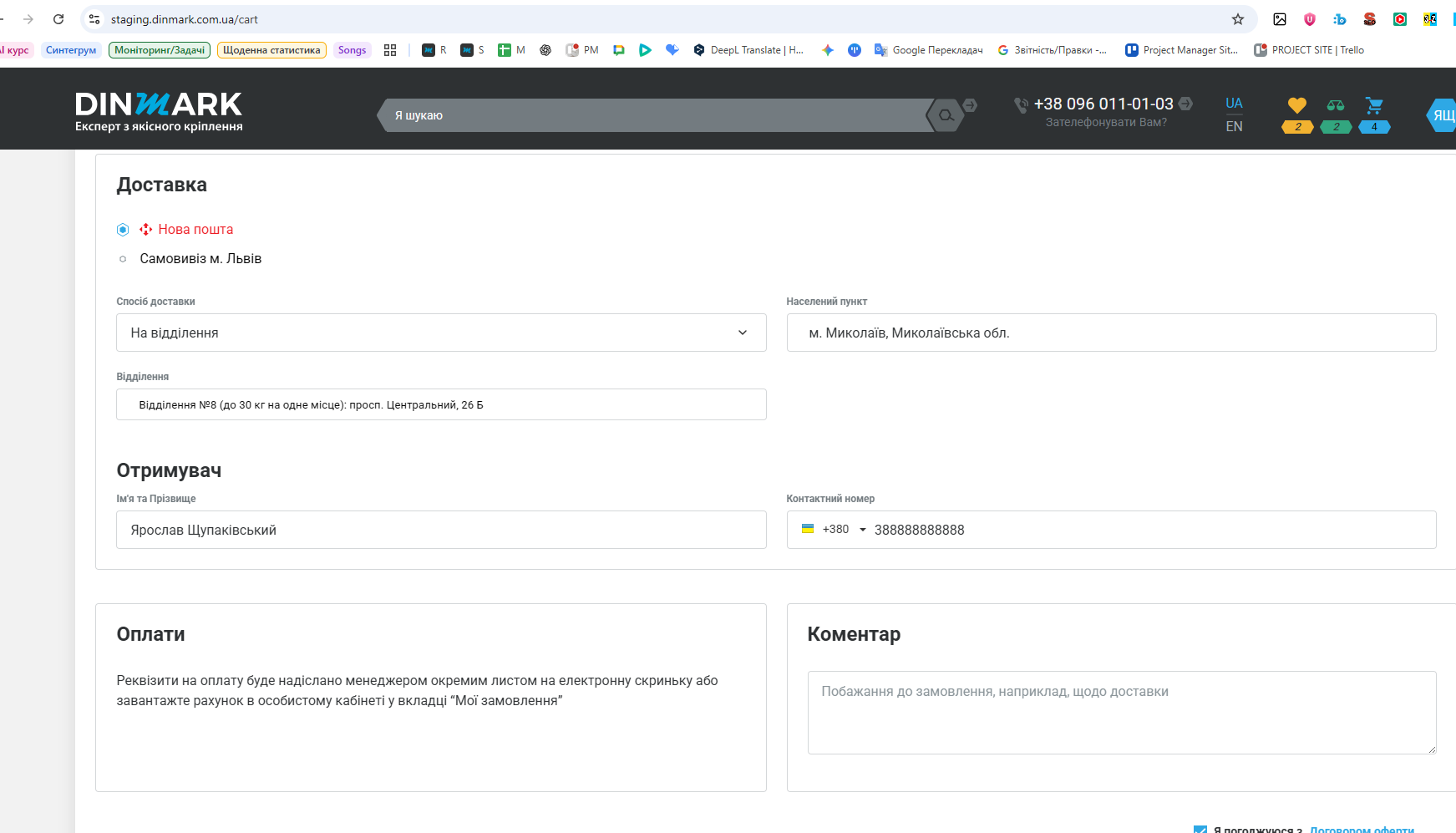Image resolution: width=1456 pixels, height=833 pixels.
Task: Click the blue cart count badge 4
Action: point(1374,127)
